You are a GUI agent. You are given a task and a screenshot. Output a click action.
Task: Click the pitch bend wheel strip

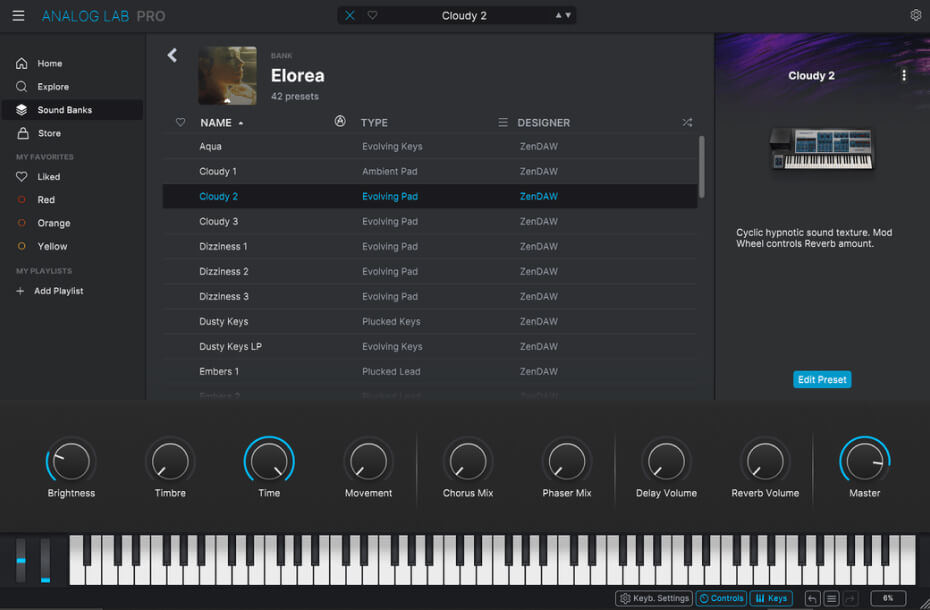point(21,560)
